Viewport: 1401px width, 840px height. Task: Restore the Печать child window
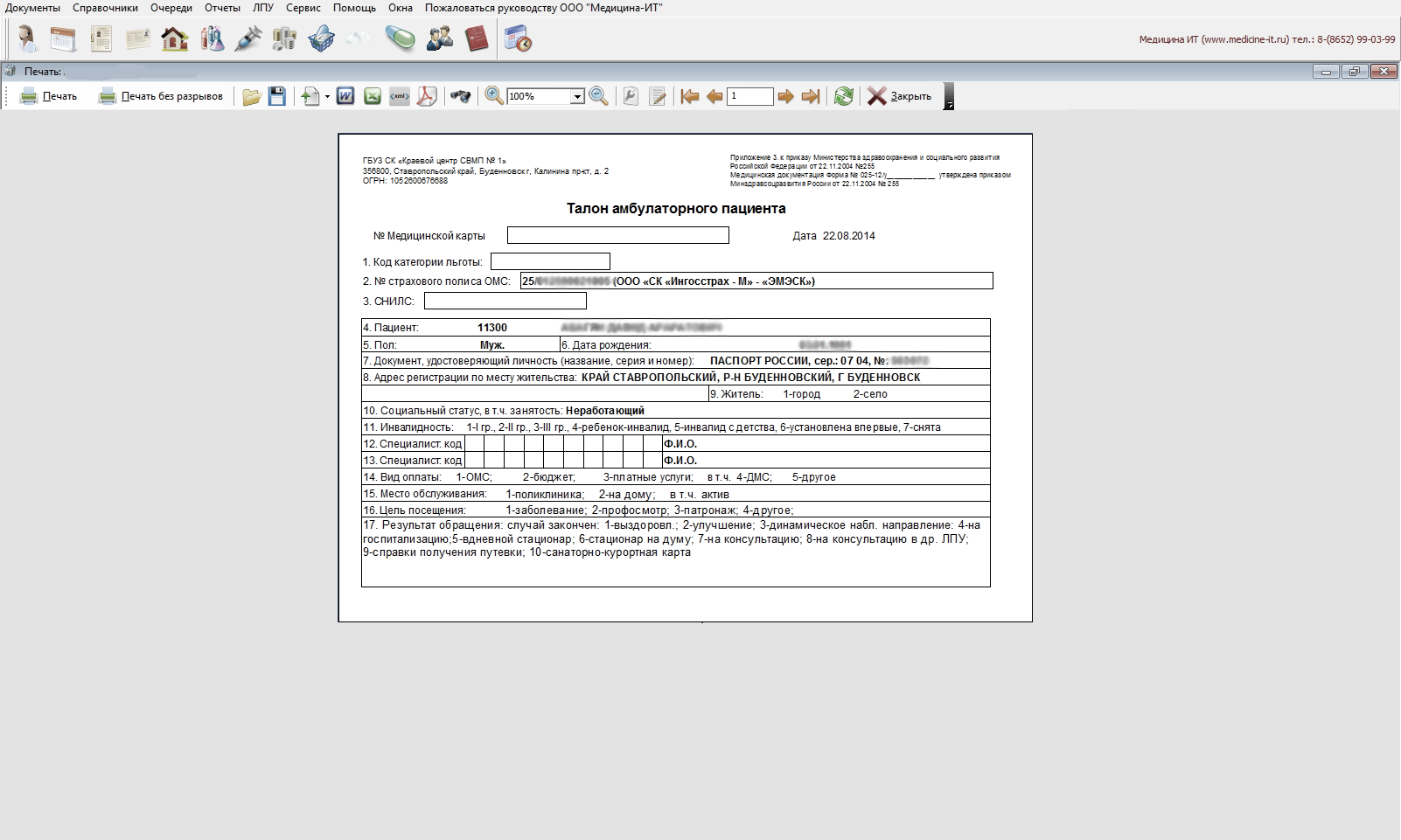tap(1355, 72)
